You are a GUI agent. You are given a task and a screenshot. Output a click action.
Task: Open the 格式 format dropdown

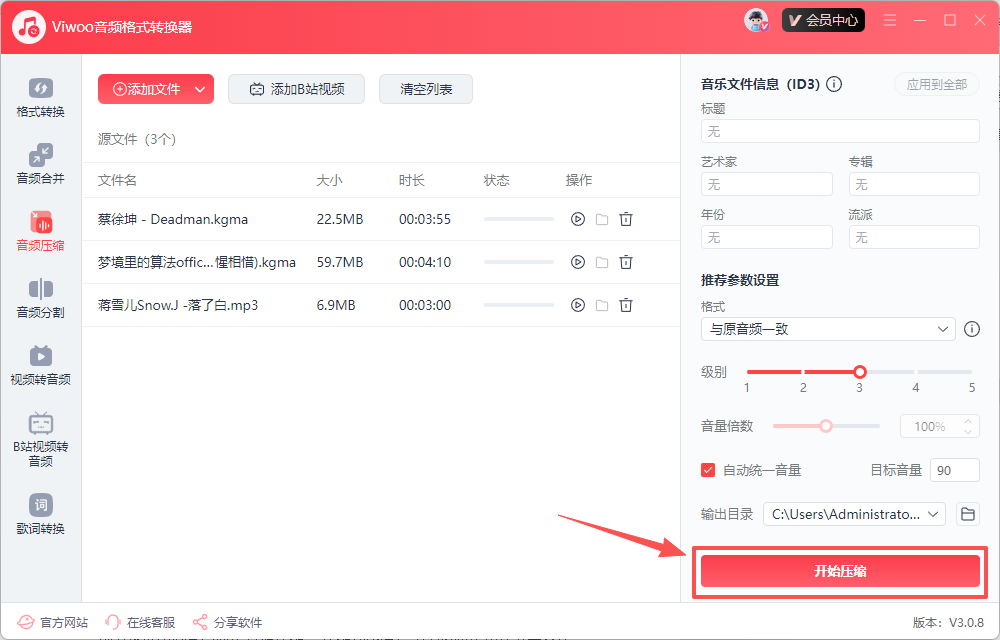(828, 329)
